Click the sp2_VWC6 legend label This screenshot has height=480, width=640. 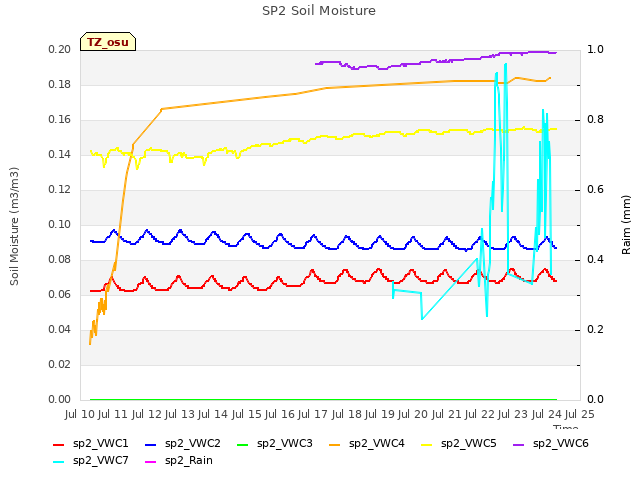click(560, 443)
